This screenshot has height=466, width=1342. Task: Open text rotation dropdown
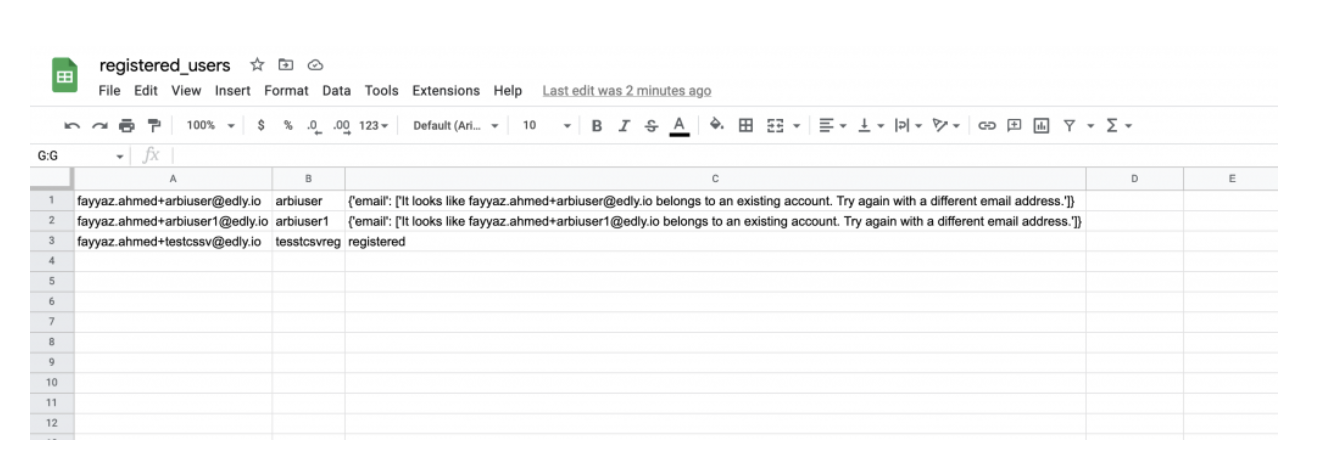click(x=945, y=126)
